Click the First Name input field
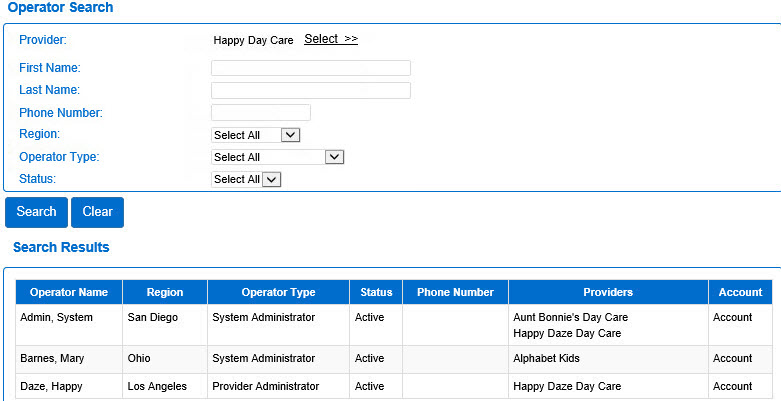 [310, 68]
